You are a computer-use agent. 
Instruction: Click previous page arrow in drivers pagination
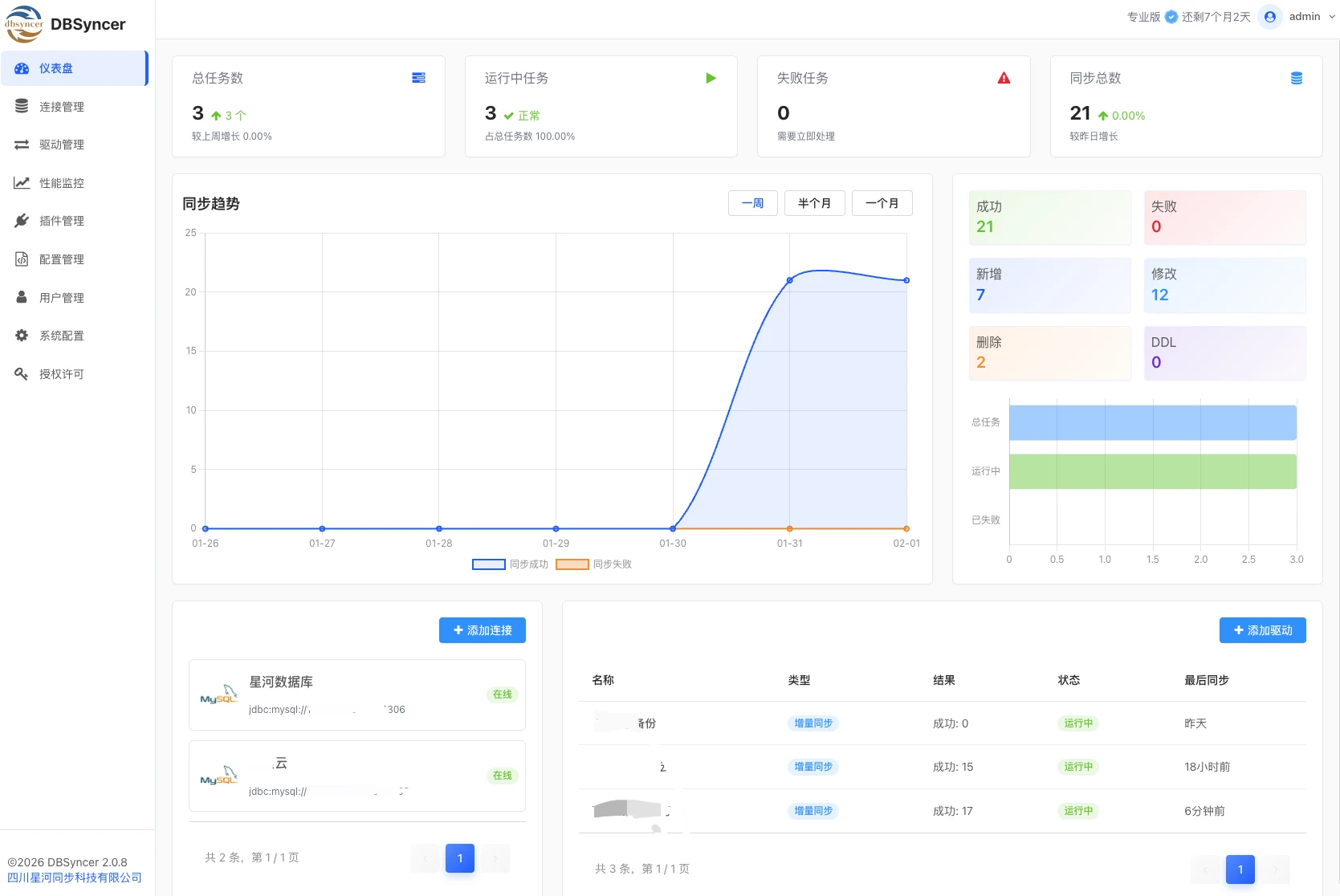click(x=1205, y=870)
